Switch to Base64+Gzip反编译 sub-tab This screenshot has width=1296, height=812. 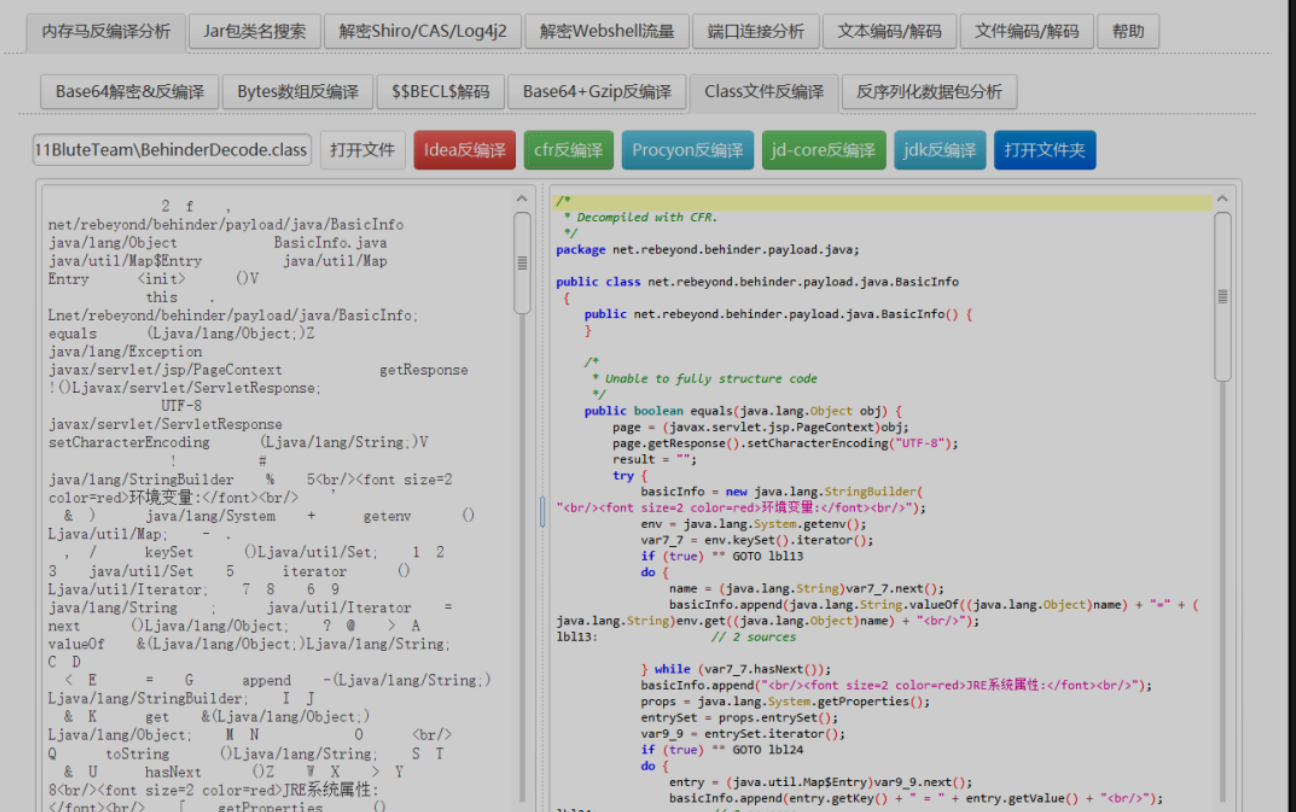[x=597, y=91]
